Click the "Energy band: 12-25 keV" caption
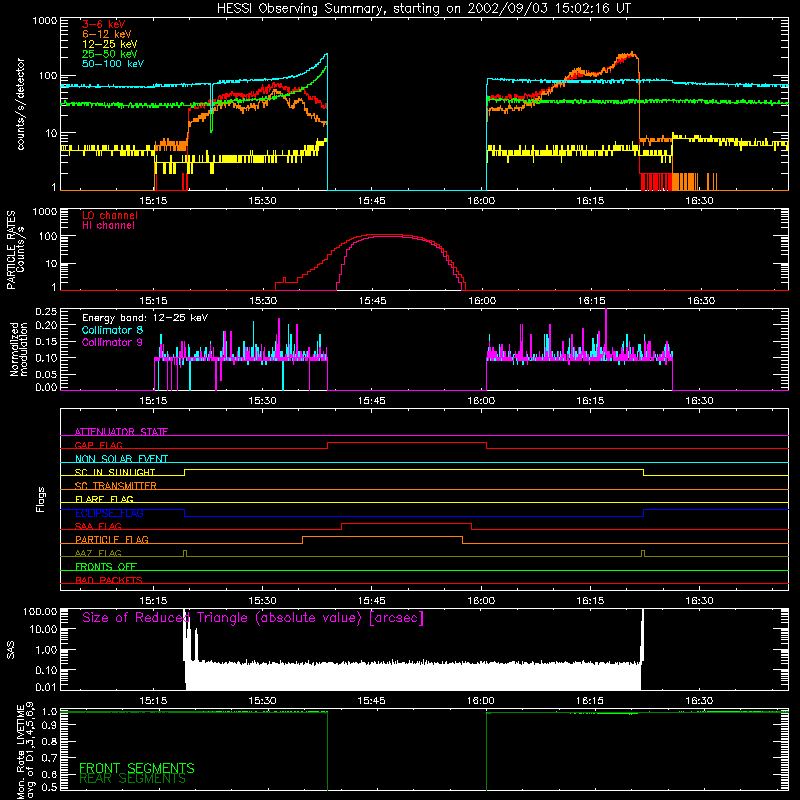Image resolution: width=800 pixels, height=800 pixels. [x=145, y=318]
